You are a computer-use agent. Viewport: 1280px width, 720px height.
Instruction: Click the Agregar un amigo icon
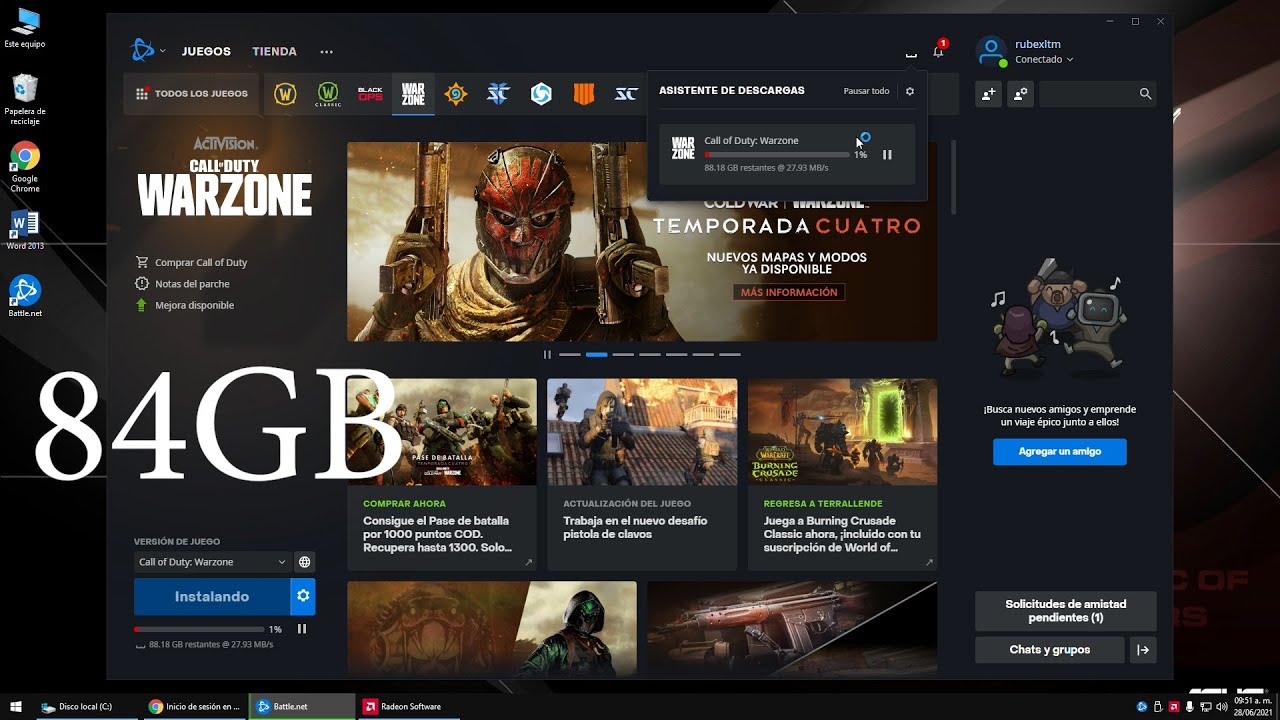(988, 94)
